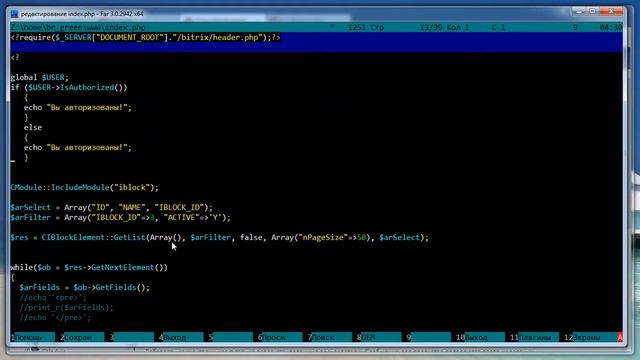Click the CIBlockElement::GetList call line
The height and width of the screenshot is (360, 640).
220,238
